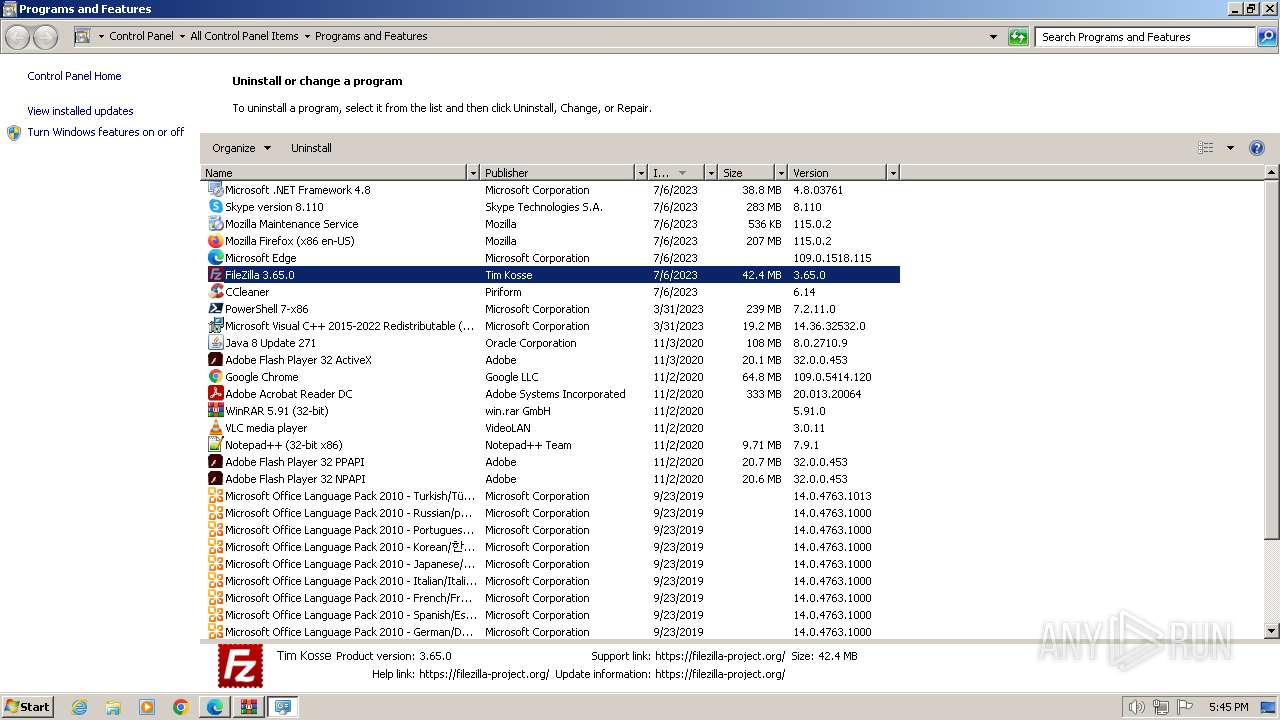Image resolution: width=1280 pixels, height=720 pixels.
Task: Open the Size column filter dropdown
Action: [x=781, y=173]
